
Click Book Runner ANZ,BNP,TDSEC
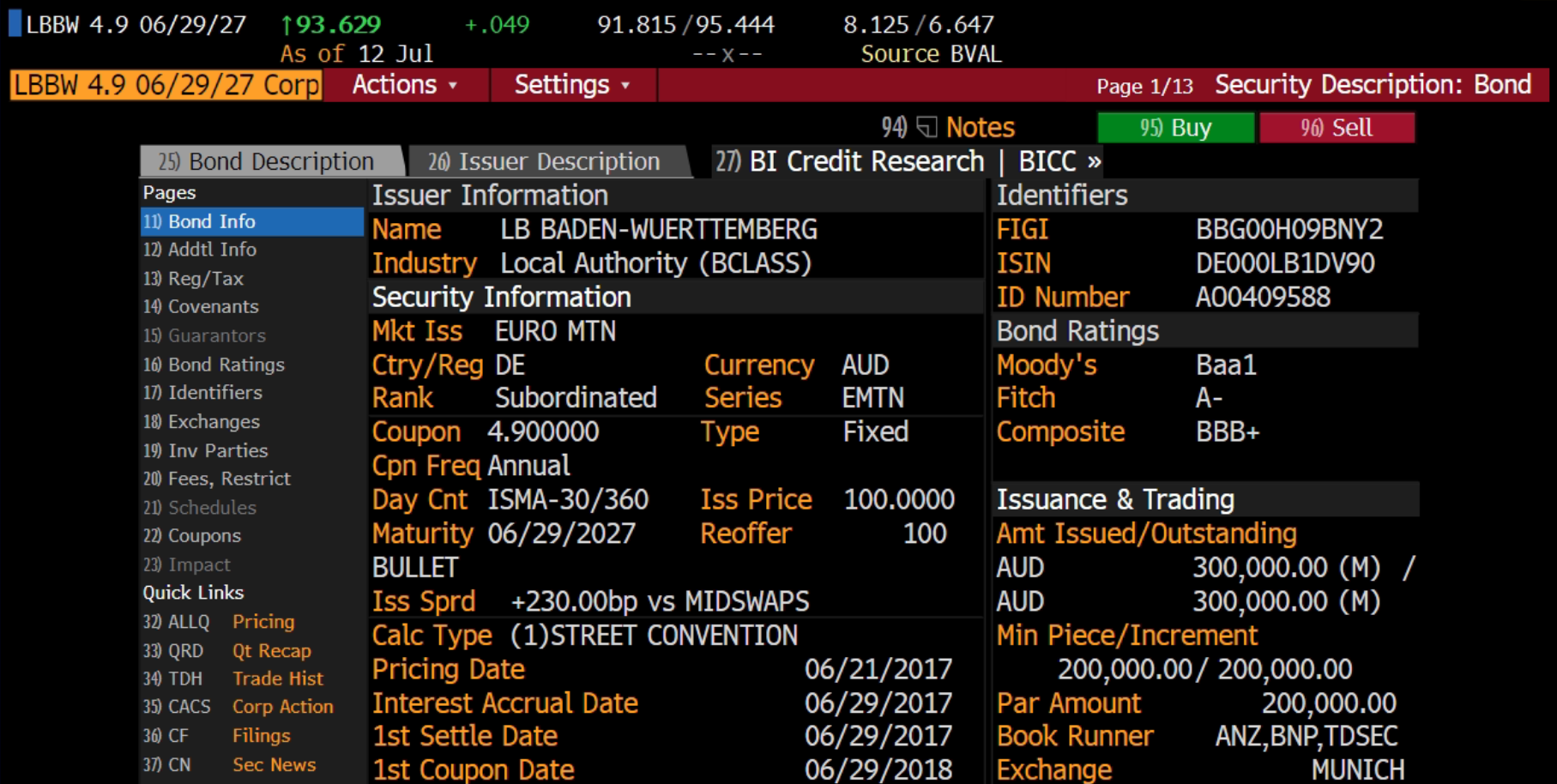[x=1307, y=736]
